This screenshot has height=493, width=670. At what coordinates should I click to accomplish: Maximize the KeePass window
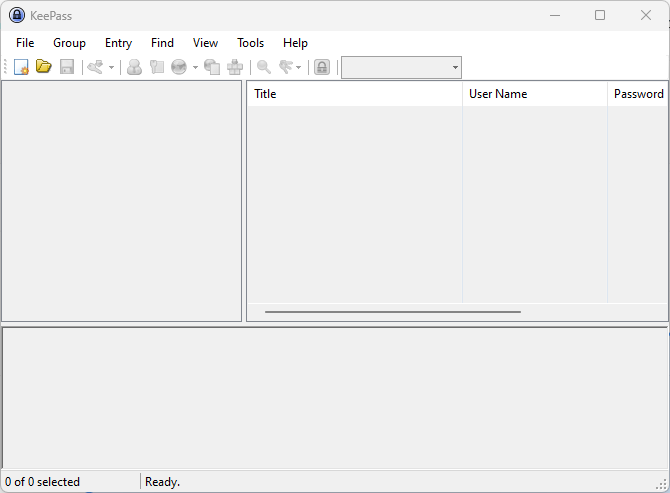pyautogui.click(x=600, y=15)
